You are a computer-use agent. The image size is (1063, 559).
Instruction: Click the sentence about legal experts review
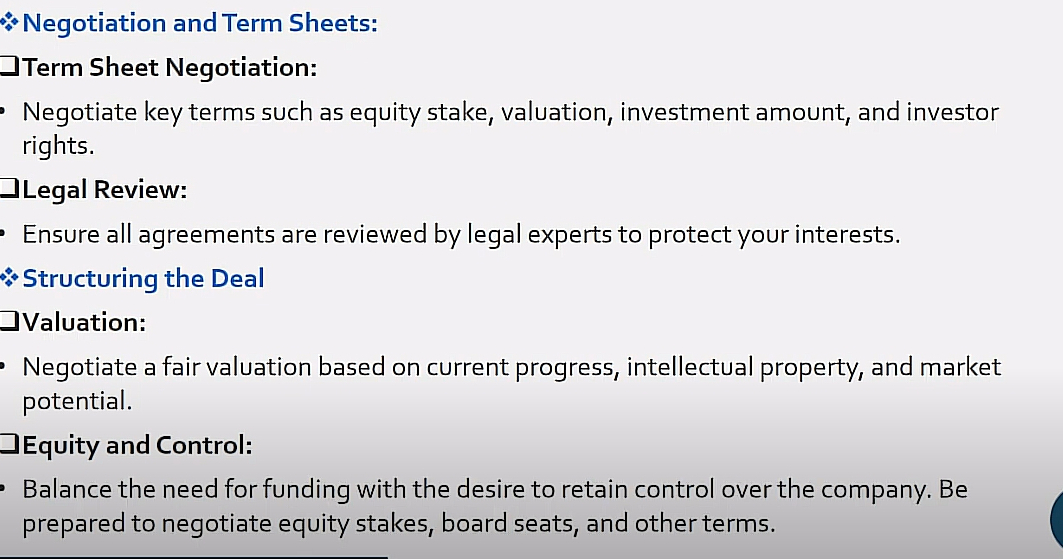coord(461,234)
